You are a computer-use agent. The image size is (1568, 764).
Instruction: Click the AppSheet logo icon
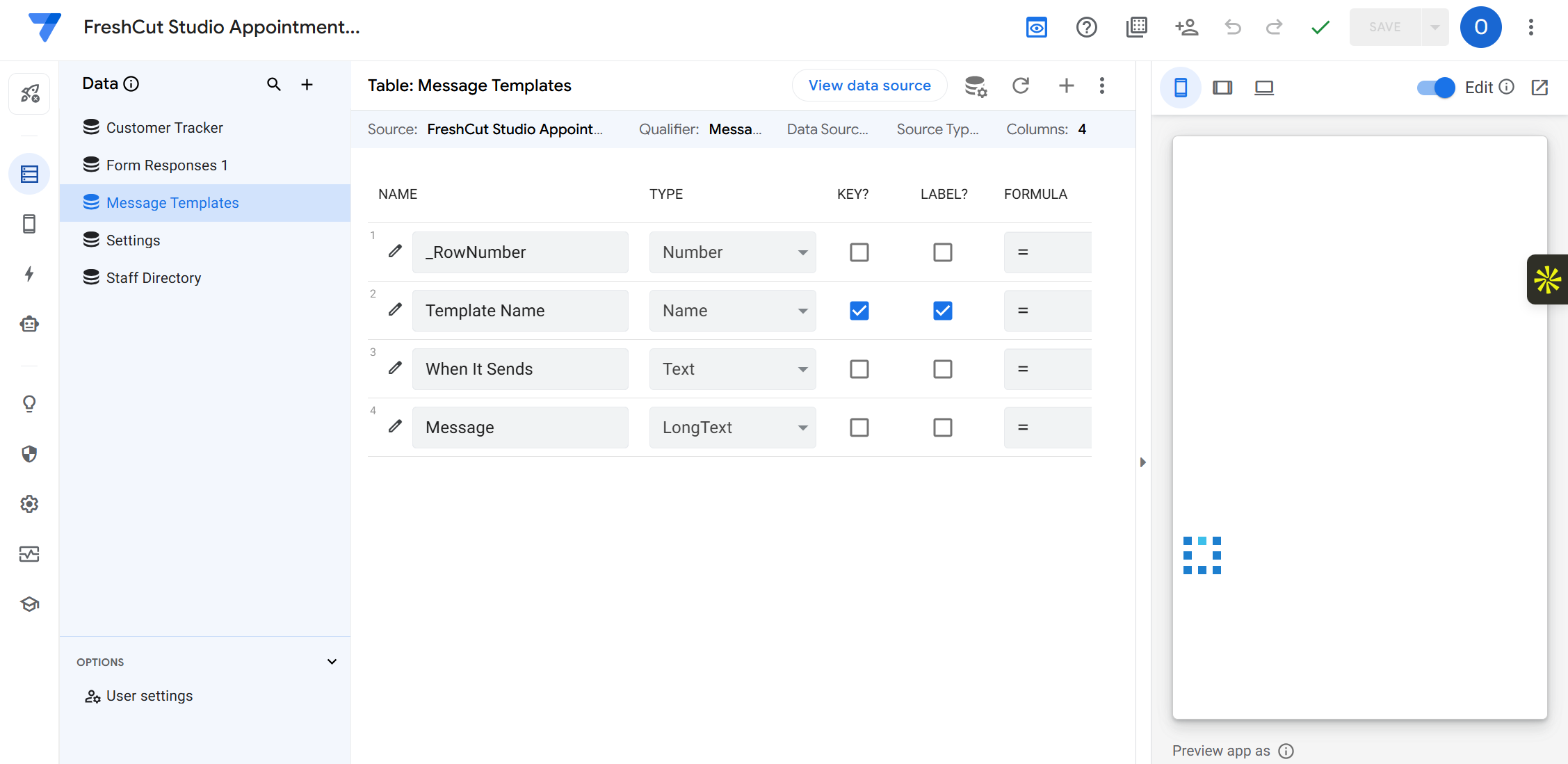pyautogui.click(x=44, y=27)
